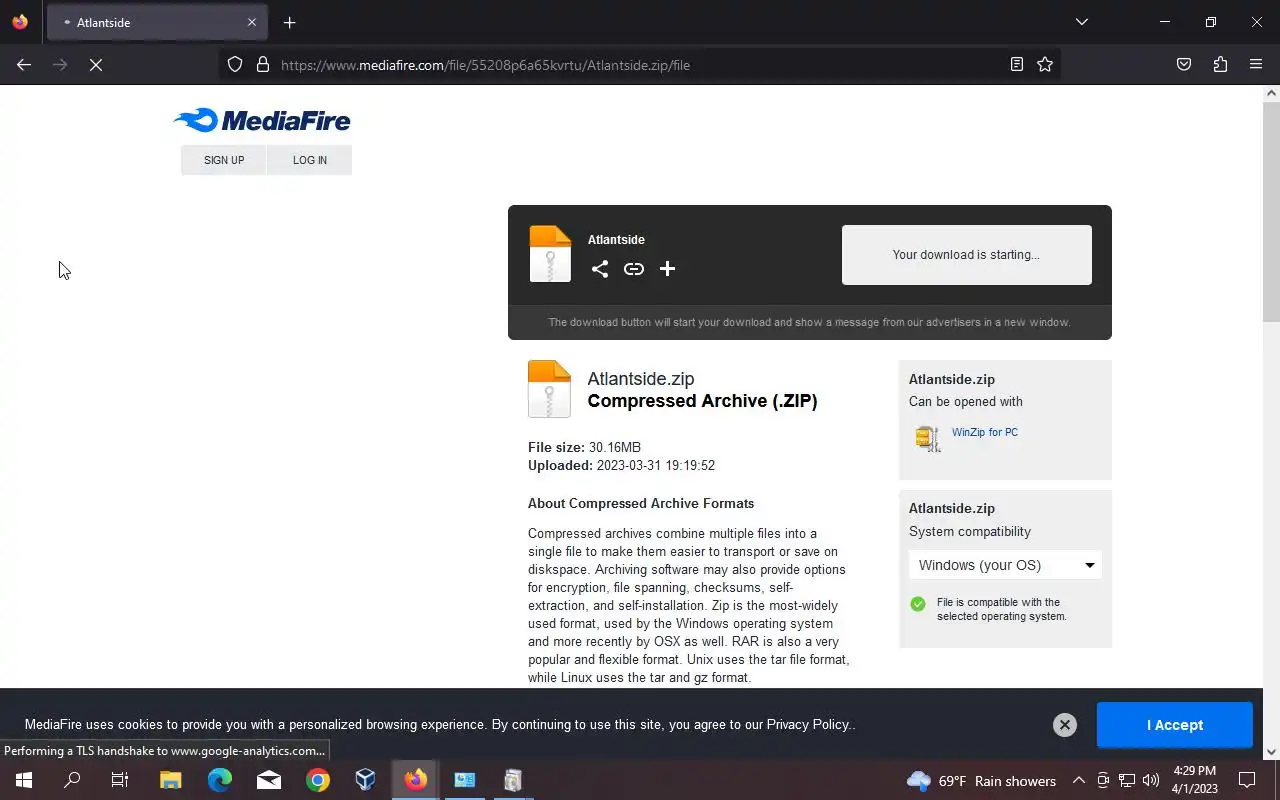Click the shield tracking protection icon
1280x800 pixels.
point(235,65)
